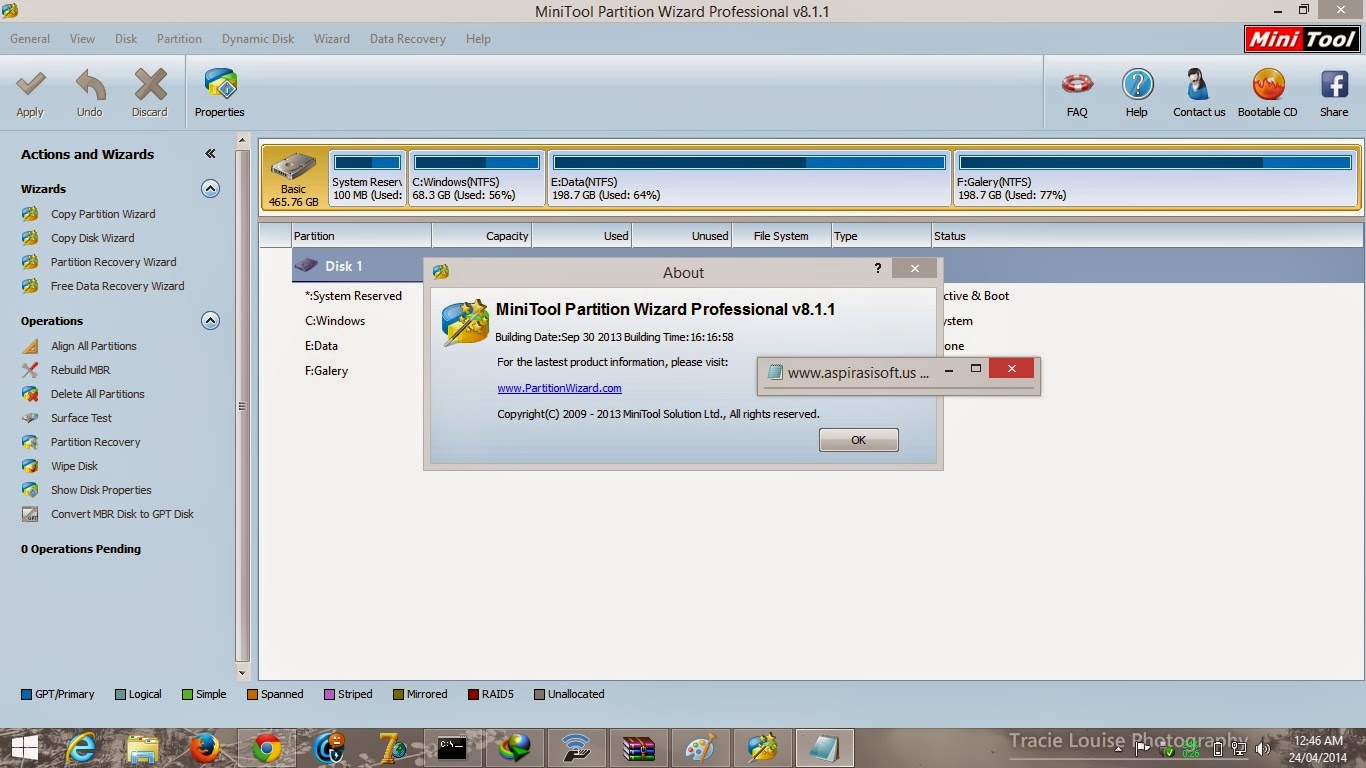The width and height of the screenshot is (1366, 768).
Task: Click the Type column header
Action: (x=881, y=236)
